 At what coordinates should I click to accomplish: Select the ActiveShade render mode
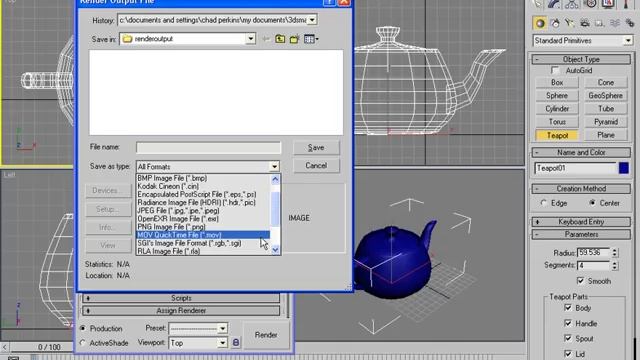83,343
